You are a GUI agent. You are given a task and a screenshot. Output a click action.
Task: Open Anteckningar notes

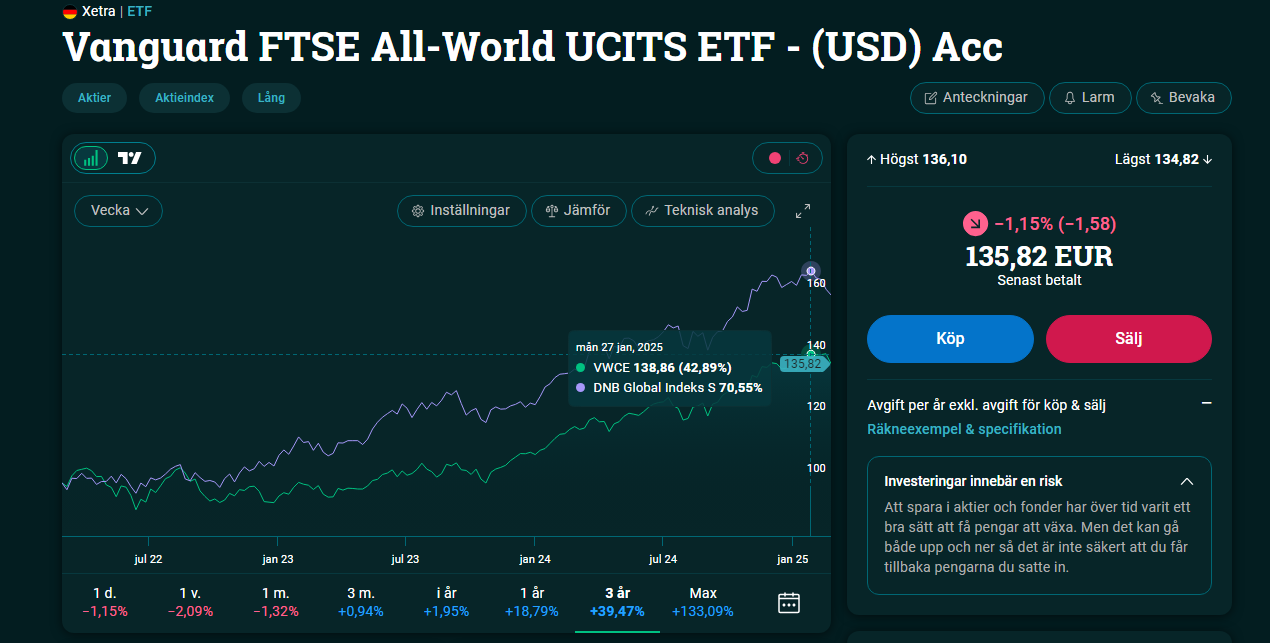977,98
